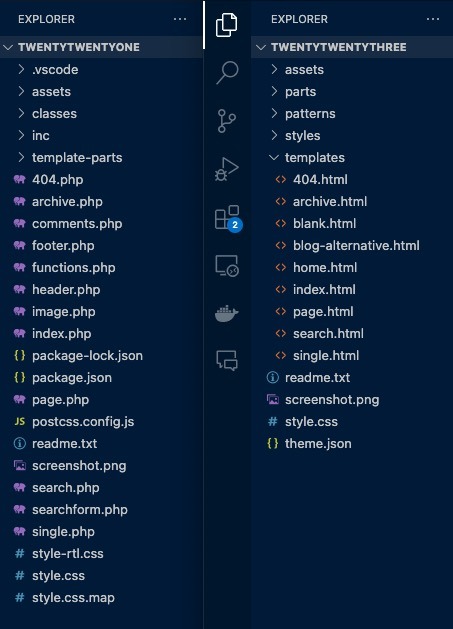Open 404.php file

101,179
